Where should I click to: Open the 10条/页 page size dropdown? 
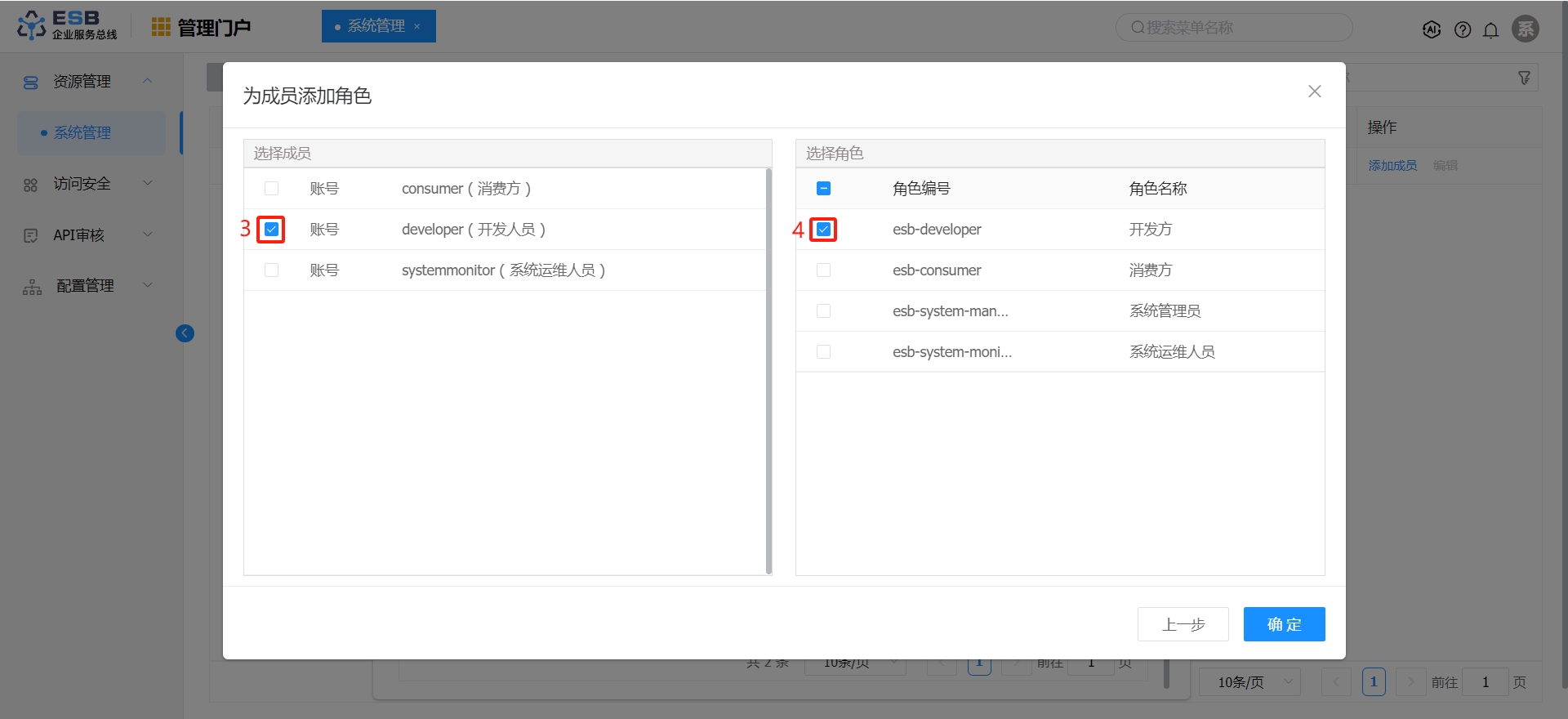click(x=1249, y=682)
